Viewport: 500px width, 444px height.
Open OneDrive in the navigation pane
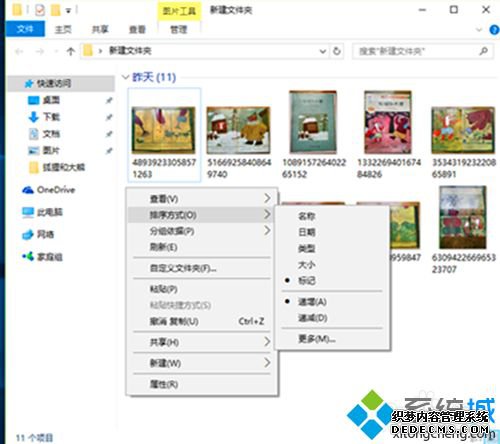point(48,190)
